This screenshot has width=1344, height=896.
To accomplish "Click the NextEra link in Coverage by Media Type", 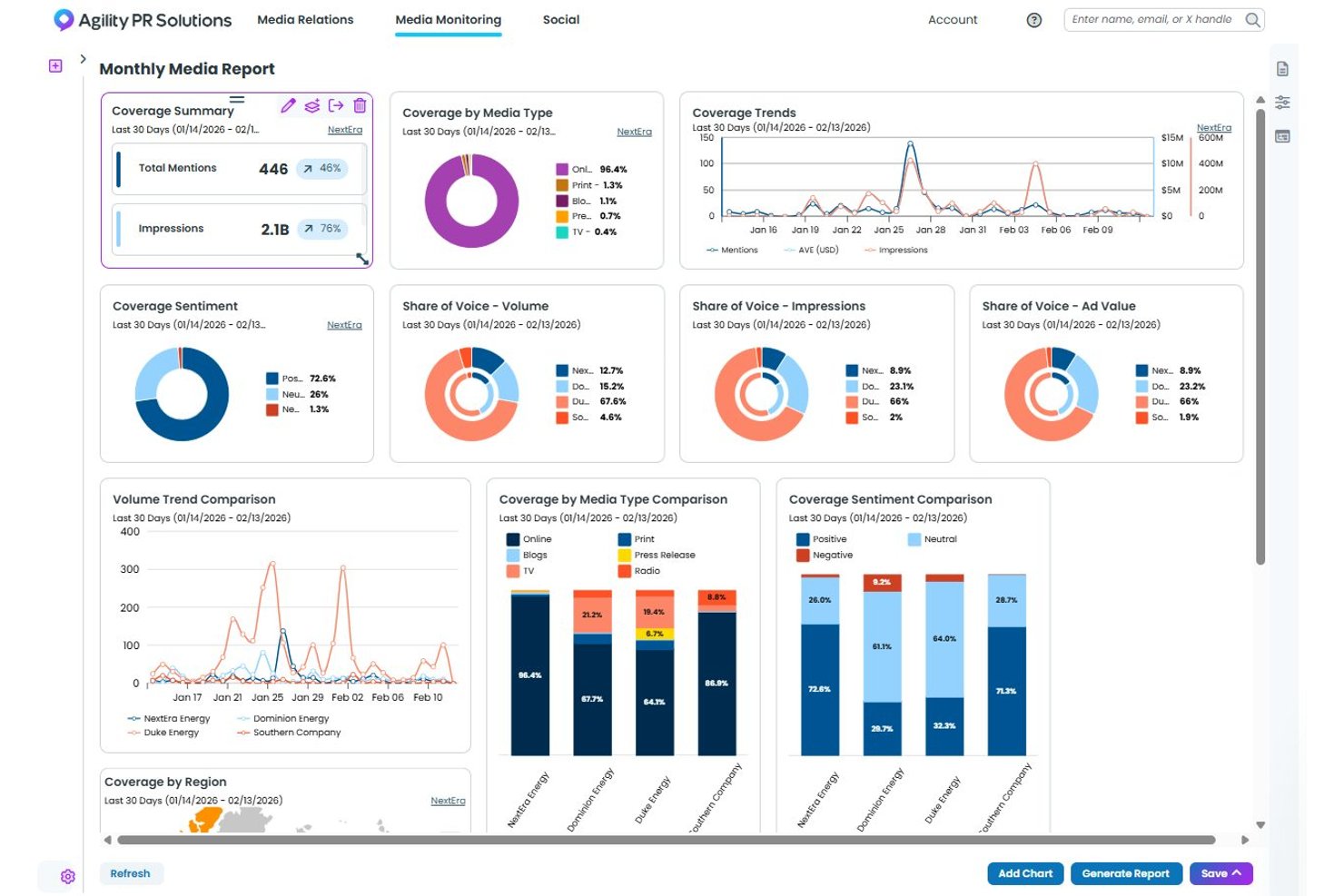I will click(x=634, y=132).
